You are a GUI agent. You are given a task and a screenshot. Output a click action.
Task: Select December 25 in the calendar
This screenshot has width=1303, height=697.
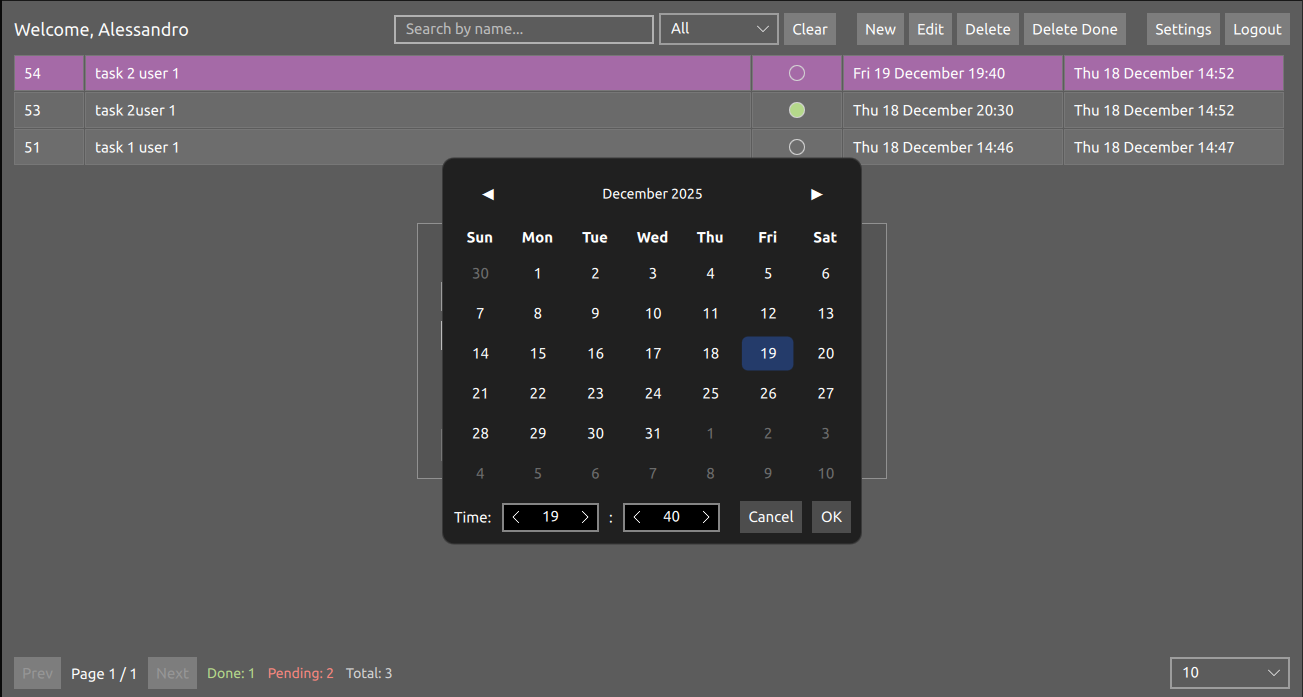coord(710,393)
